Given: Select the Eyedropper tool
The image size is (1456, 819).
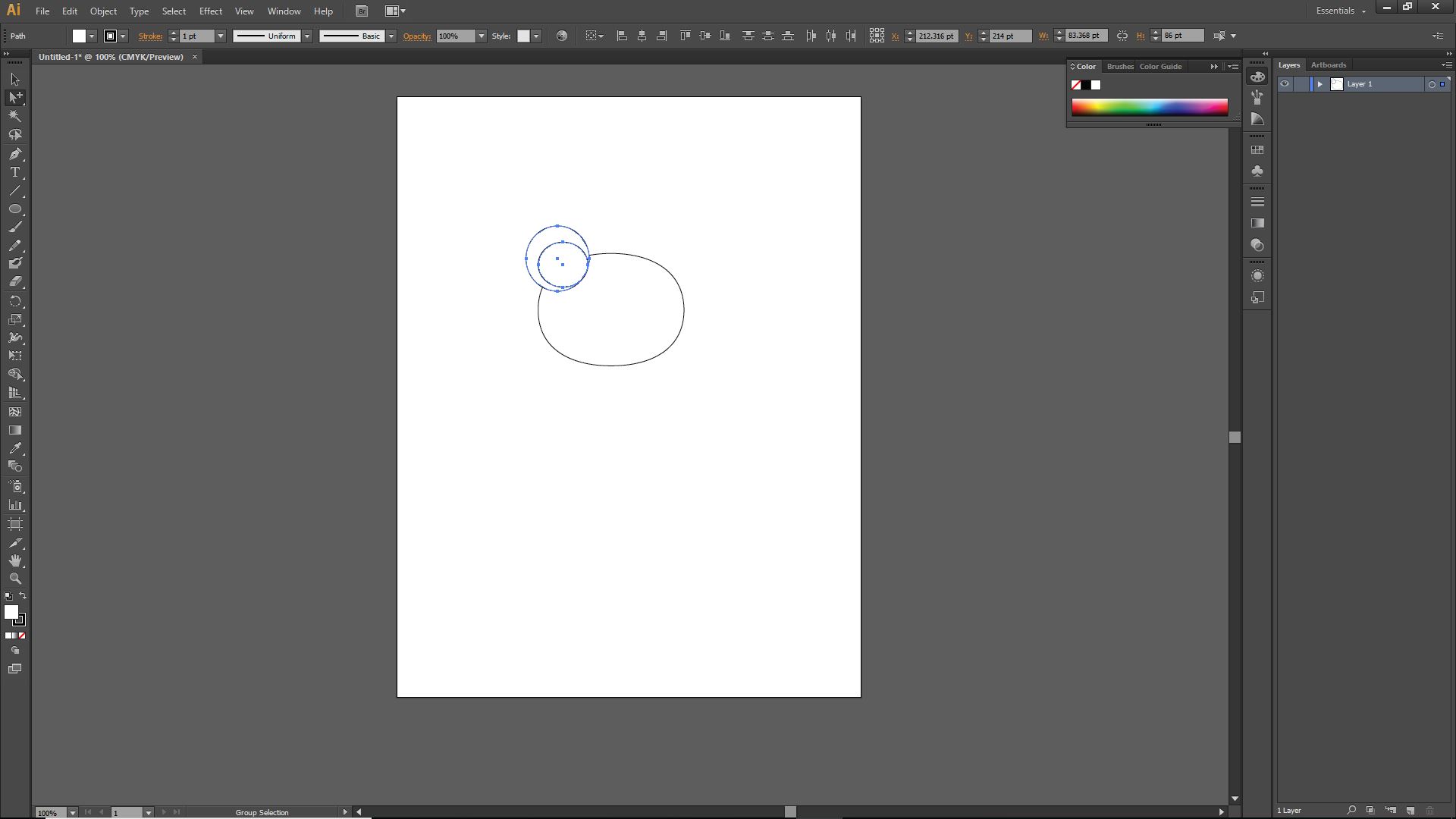Looking at the screenshot, I should click(x=15, y=449).
